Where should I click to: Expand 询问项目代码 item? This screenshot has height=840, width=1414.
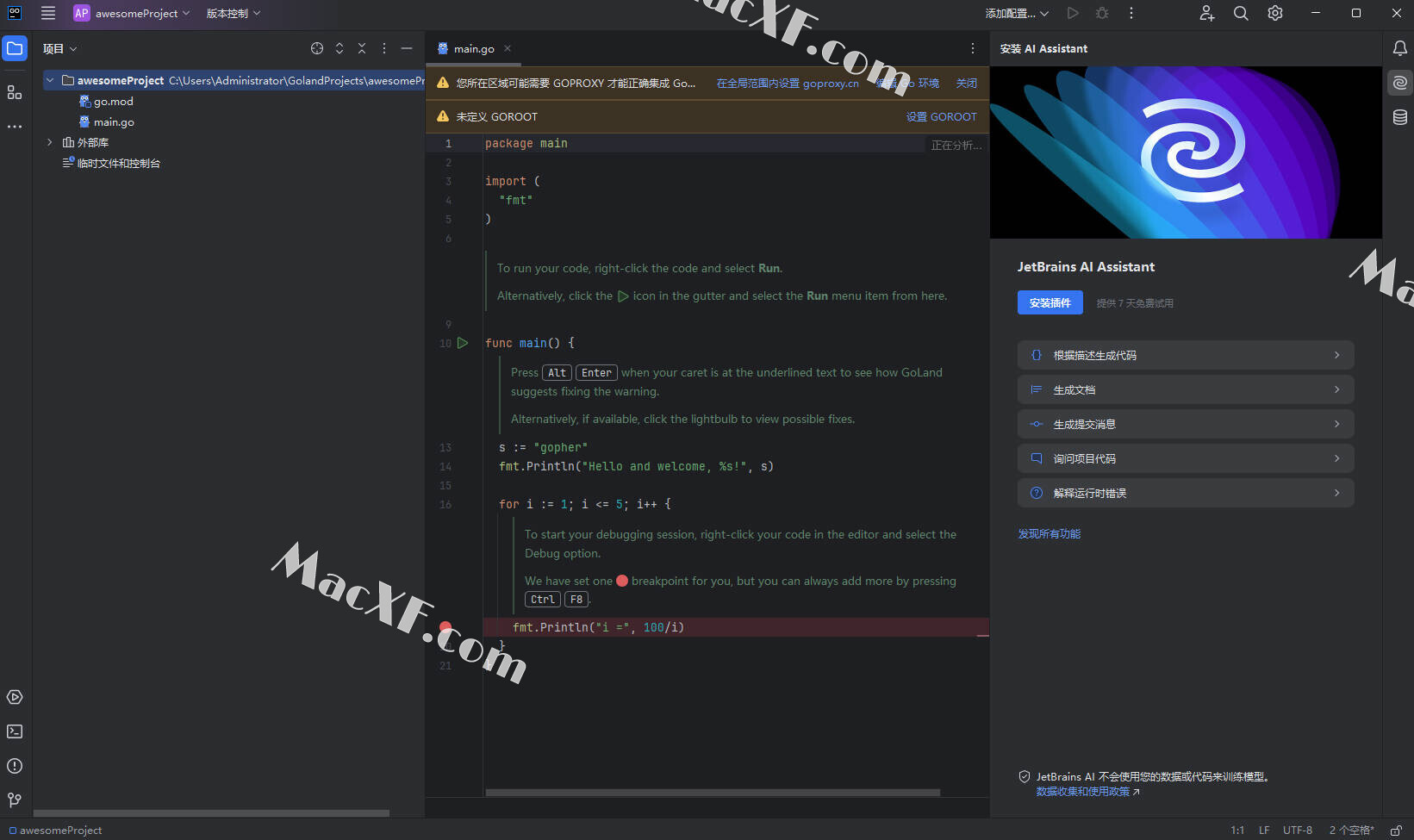tap(1186, 458)
